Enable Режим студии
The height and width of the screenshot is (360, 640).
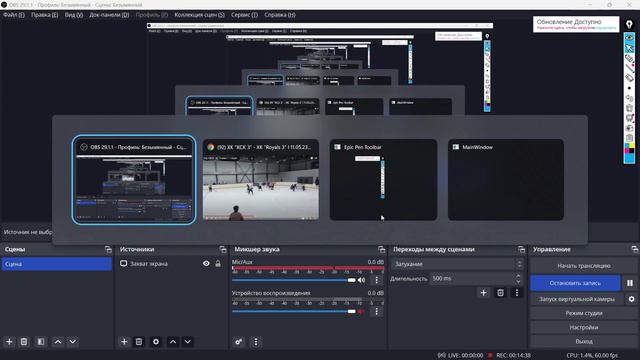[x=584, y=313]
